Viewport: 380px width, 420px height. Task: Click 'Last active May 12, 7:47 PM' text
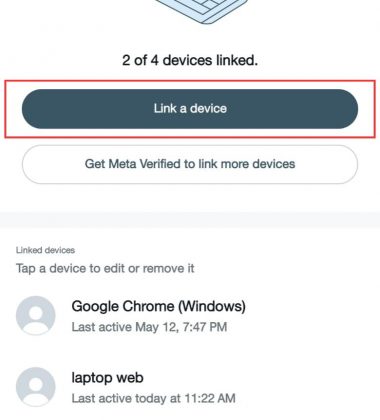pyautogui.click(x=149, y=327)
